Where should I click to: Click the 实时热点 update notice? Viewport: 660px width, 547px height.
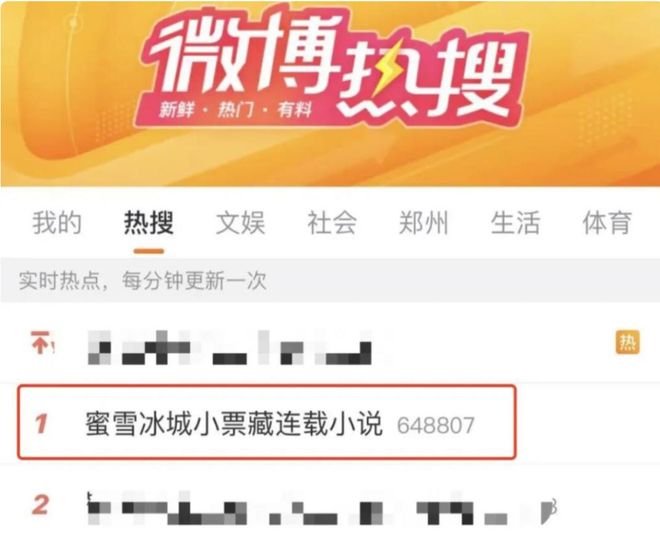click(x=143, y=281)
